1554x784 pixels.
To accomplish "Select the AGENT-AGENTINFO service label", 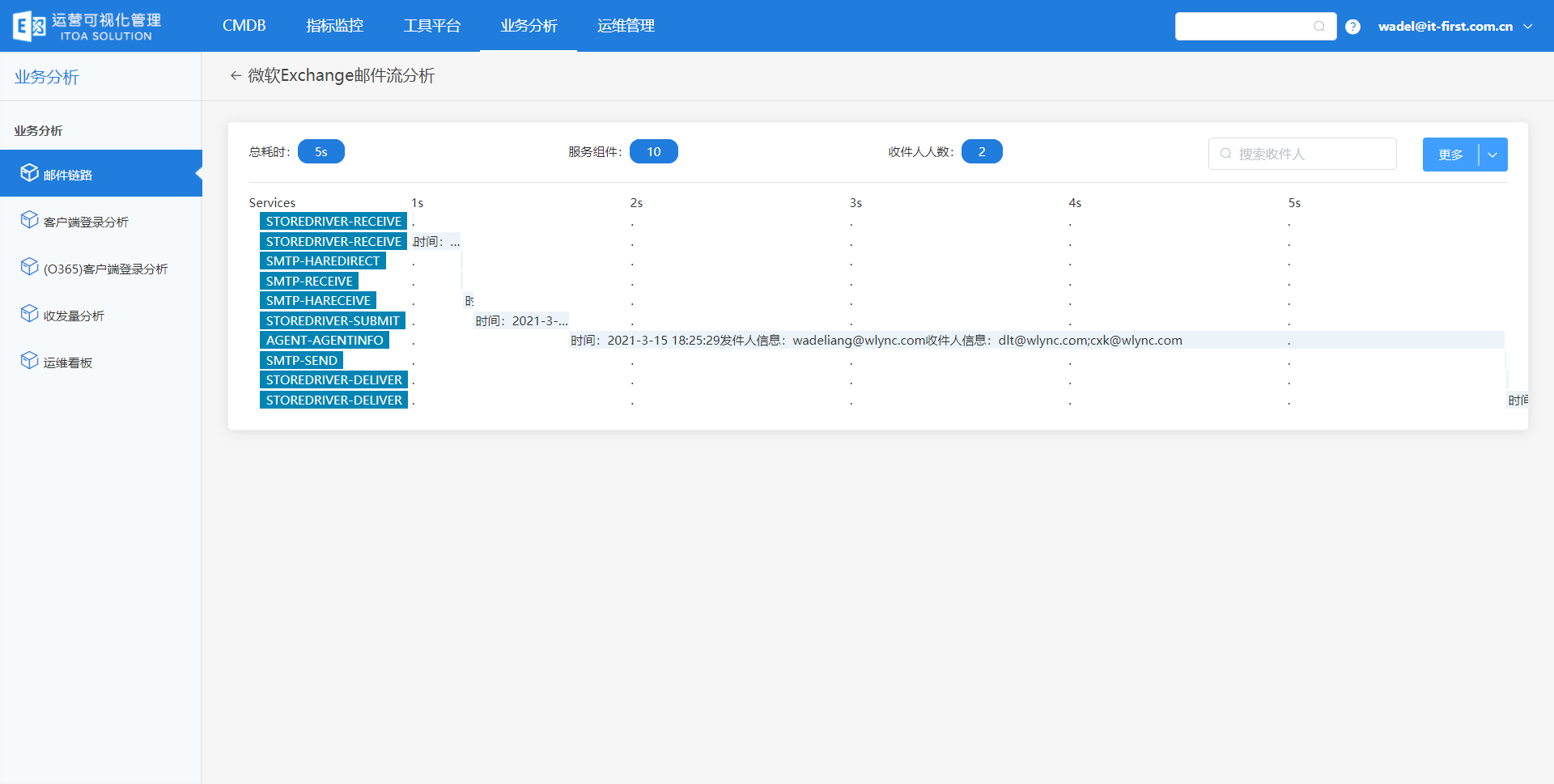I will pyautogui.click(x=325, y=340).
